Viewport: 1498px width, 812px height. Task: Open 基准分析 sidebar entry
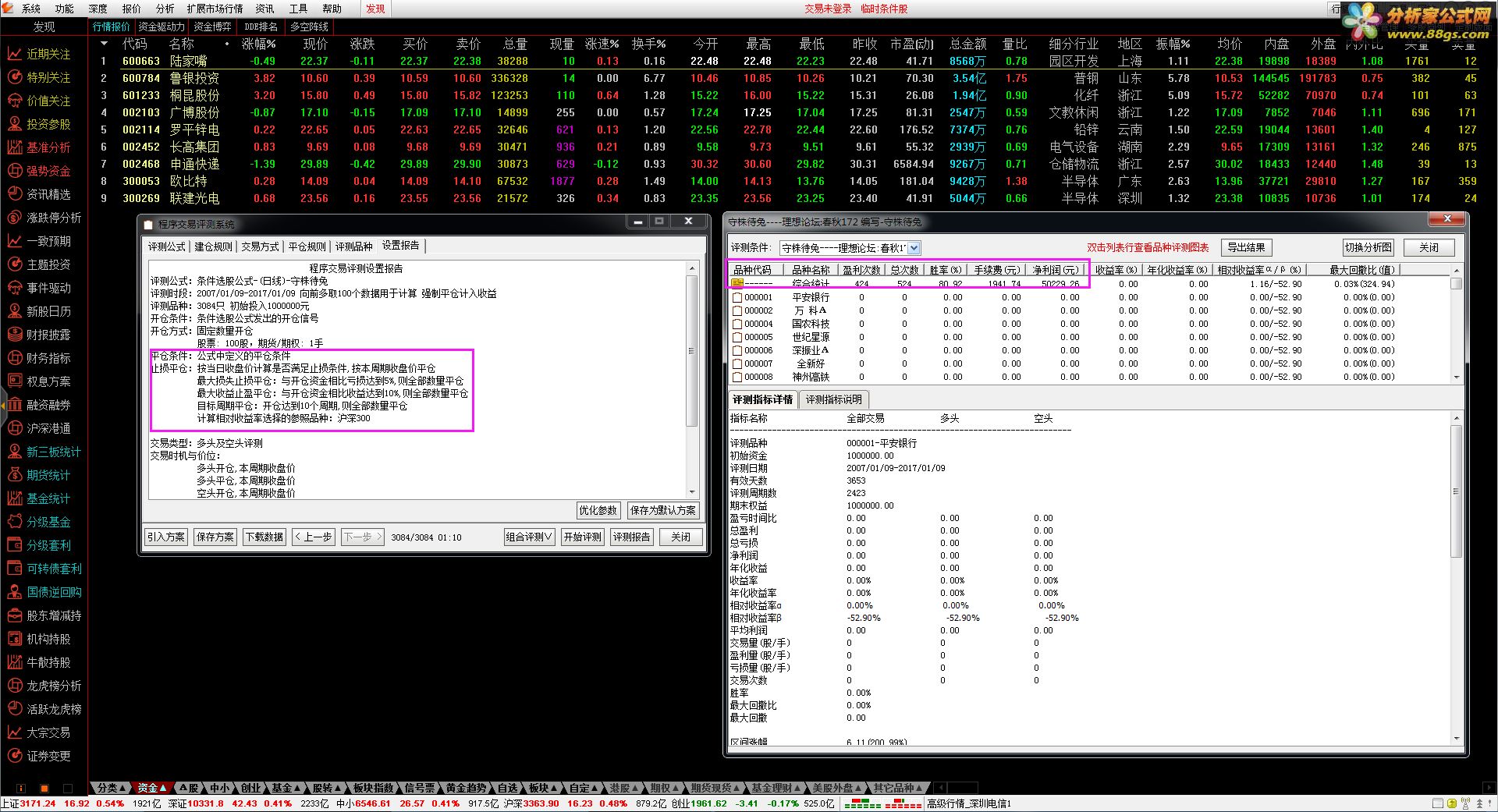pos(39,147)
